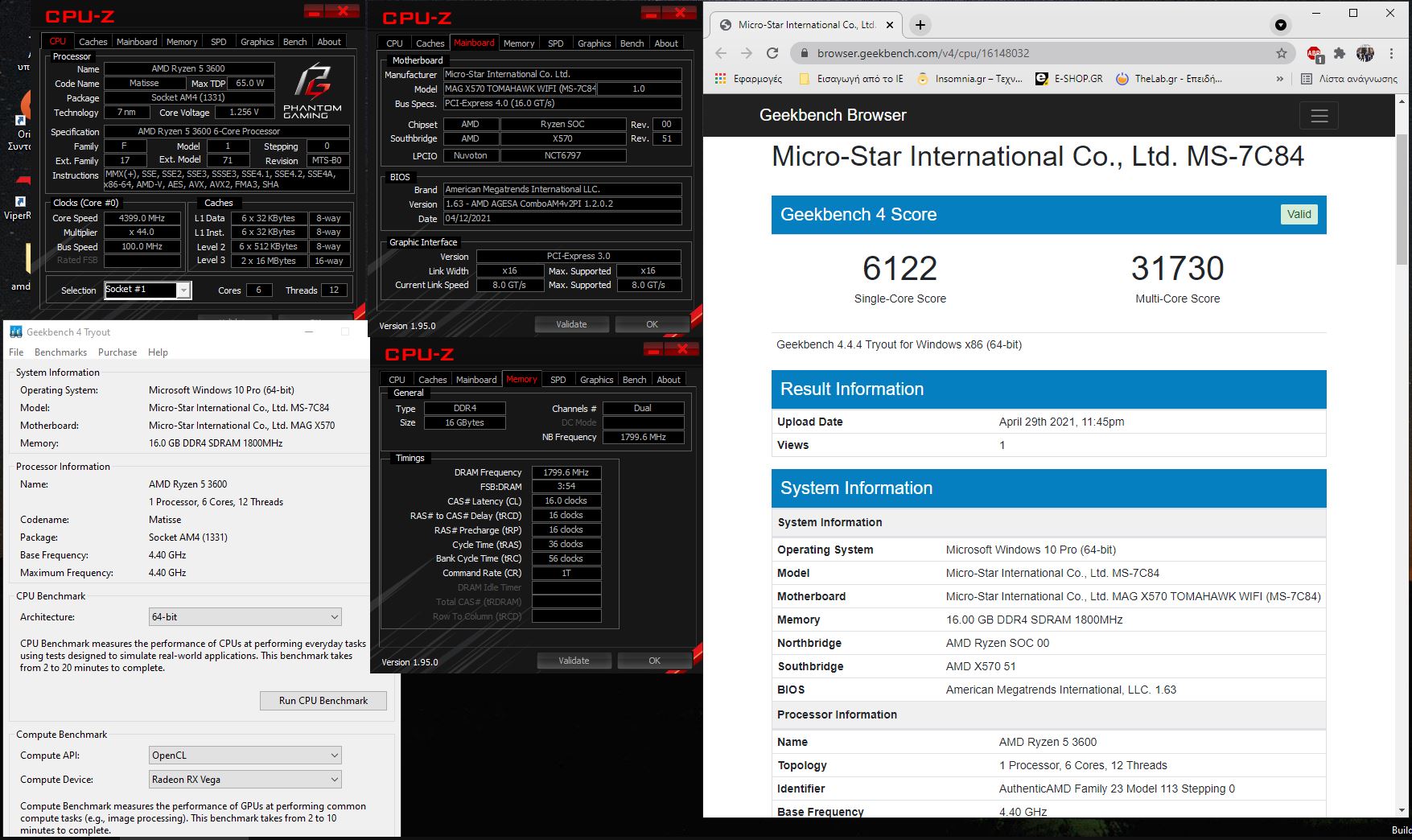Viewport: 1412px width, 840px height.
Task: Click the 31730 multi-core score
Action: tap(1177, 268)
